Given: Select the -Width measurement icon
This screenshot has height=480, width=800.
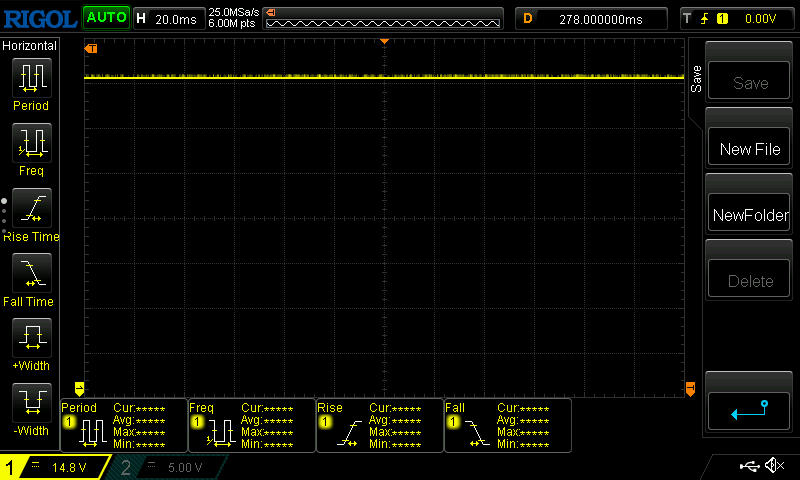Looking at the screenshot, I should pyautogui.click(x=31, y=404).
